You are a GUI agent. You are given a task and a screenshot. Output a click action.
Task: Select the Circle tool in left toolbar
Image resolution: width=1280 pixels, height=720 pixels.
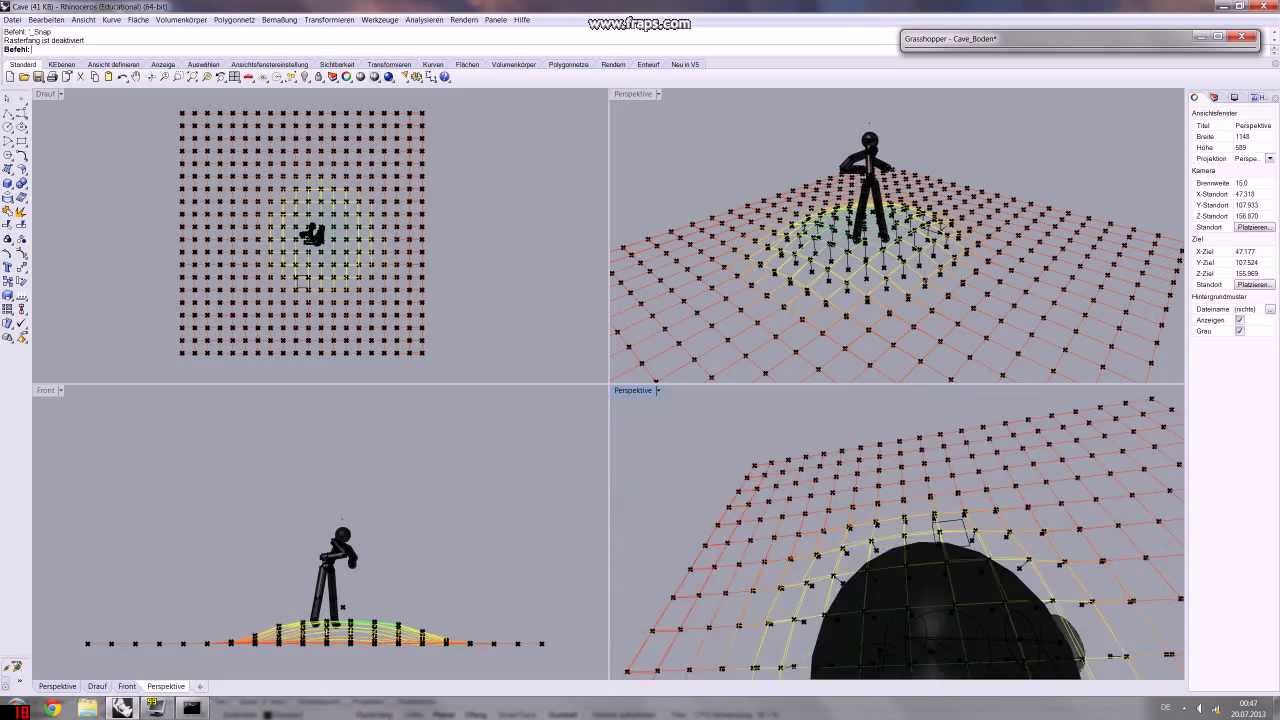(7, 126)
